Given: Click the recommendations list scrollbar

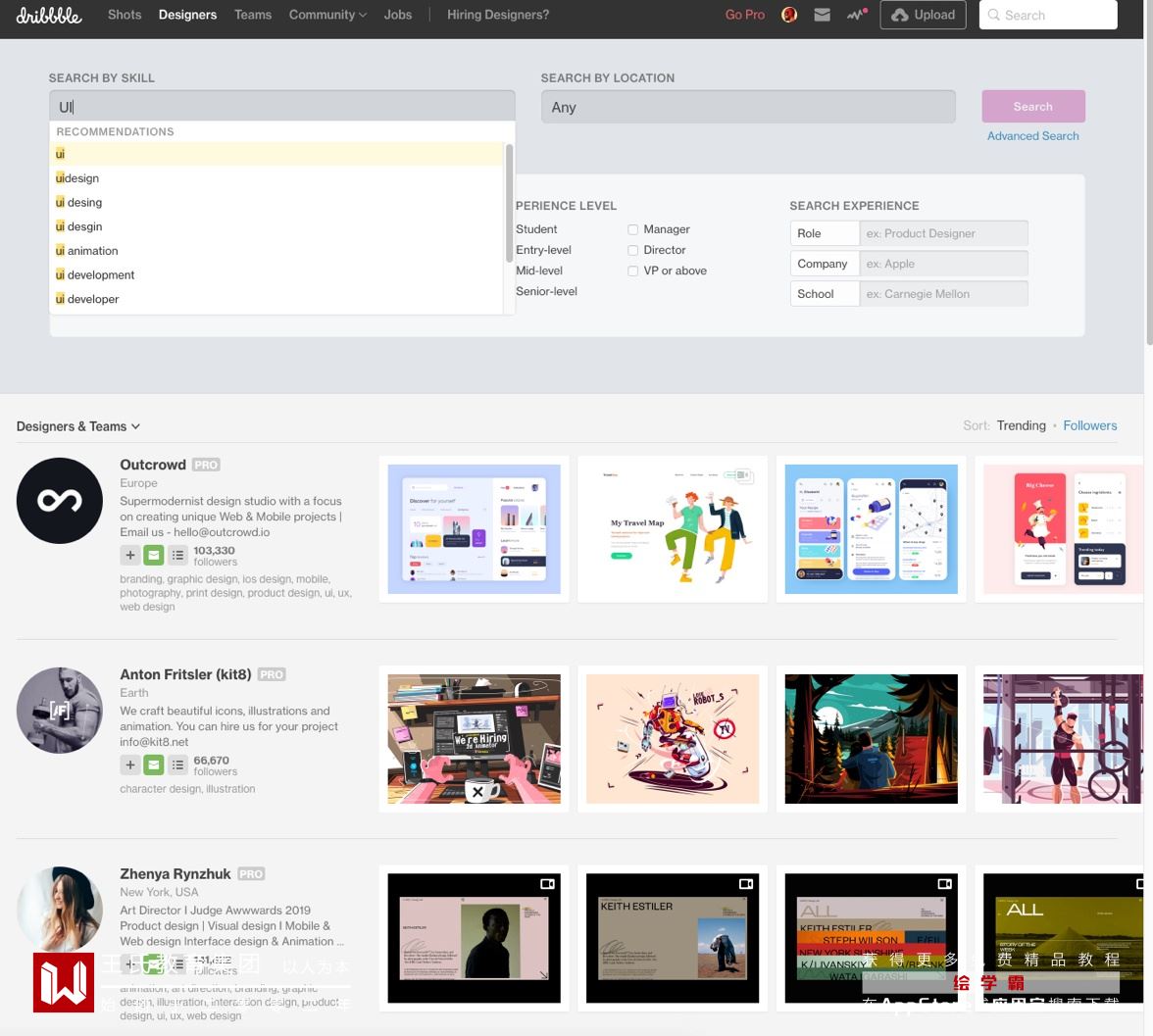Looking at the screenshot, I should [509, 203].
